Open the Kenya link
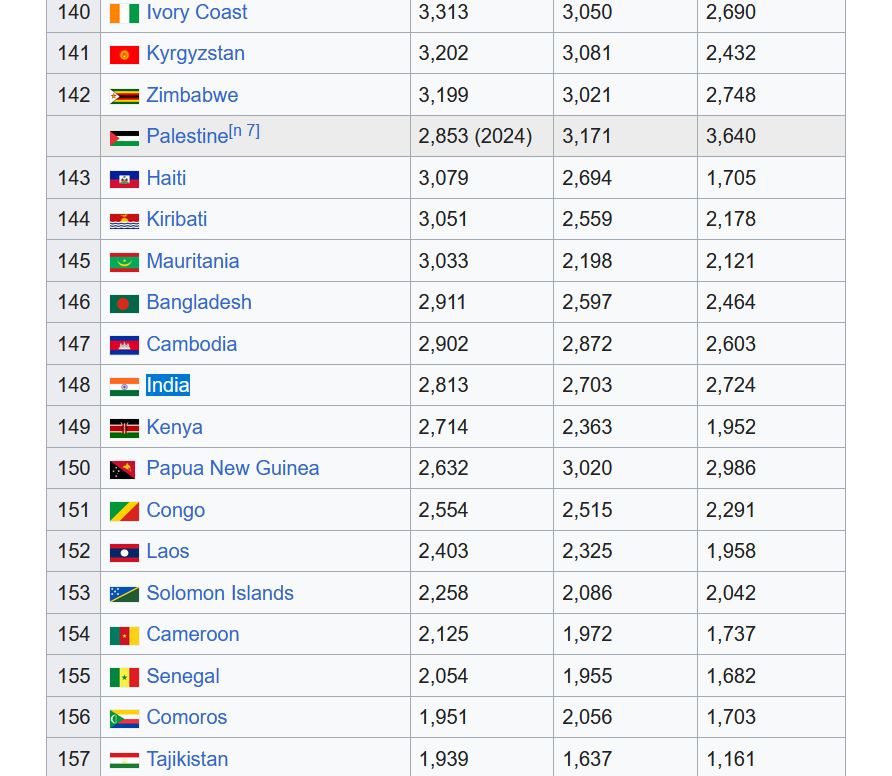Viewport: 892px width, 776px height. coord(174,427)
